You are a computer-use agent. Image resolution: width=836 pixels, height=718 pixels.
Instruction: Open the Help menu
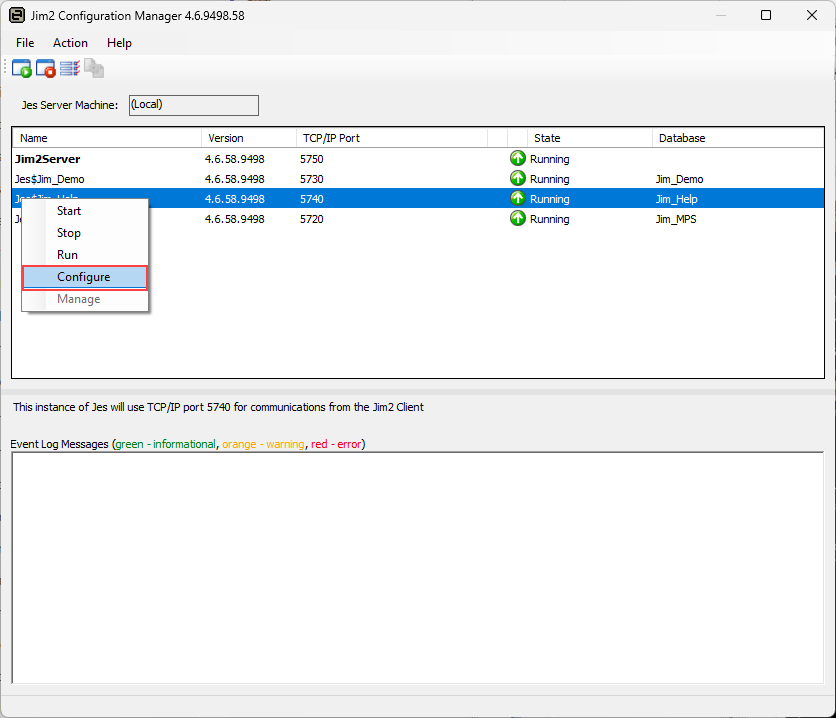click(x=119, y=43)
